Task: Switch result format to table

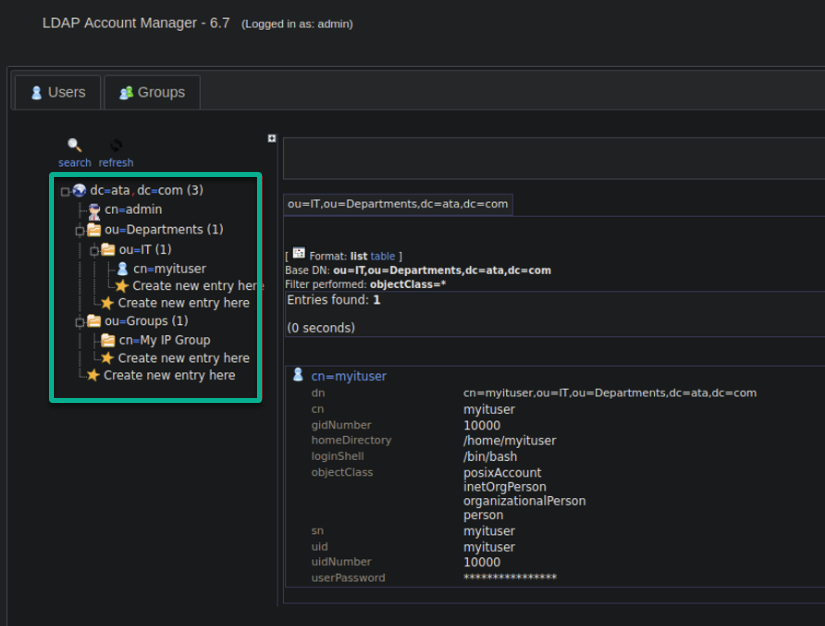Action: 383,256
